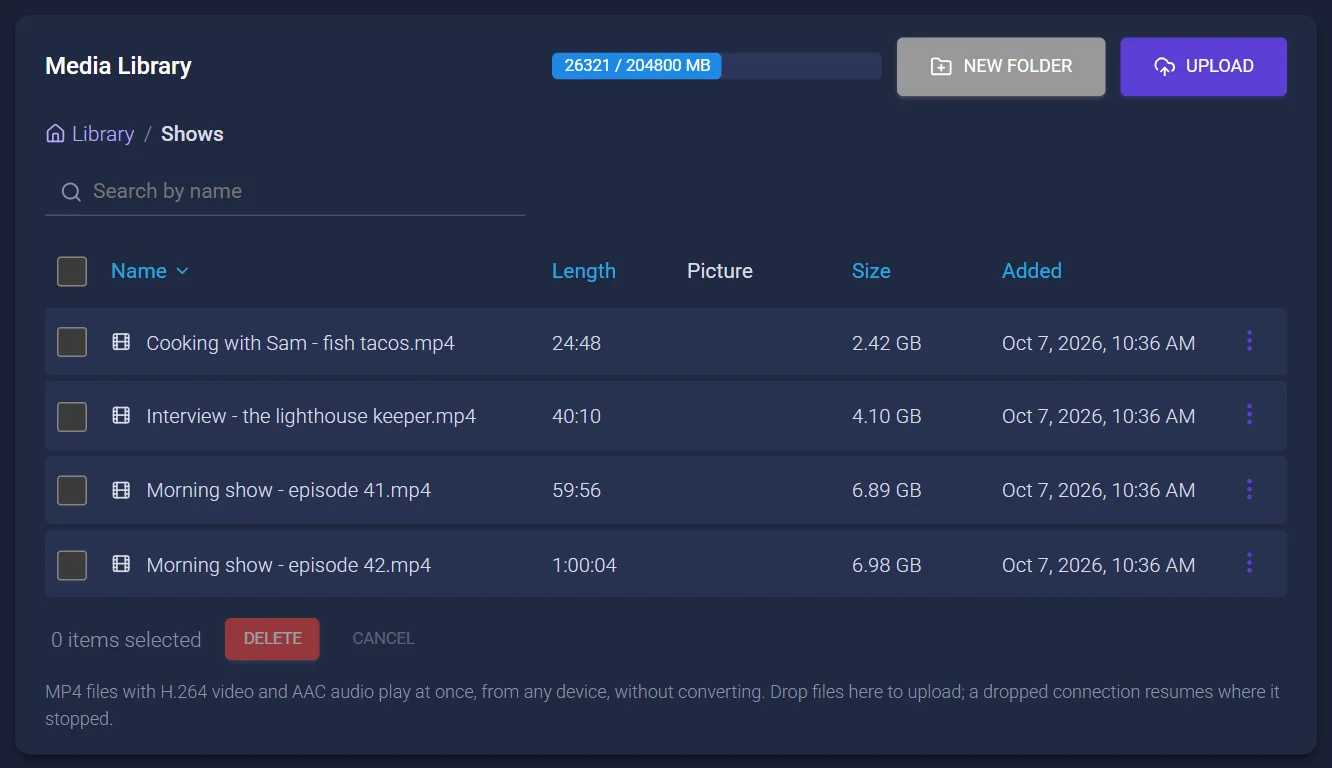The image size is (1332, 768).
Task: Click the film icon beside the lighthouse keeper interview
Action: [121, 415]
